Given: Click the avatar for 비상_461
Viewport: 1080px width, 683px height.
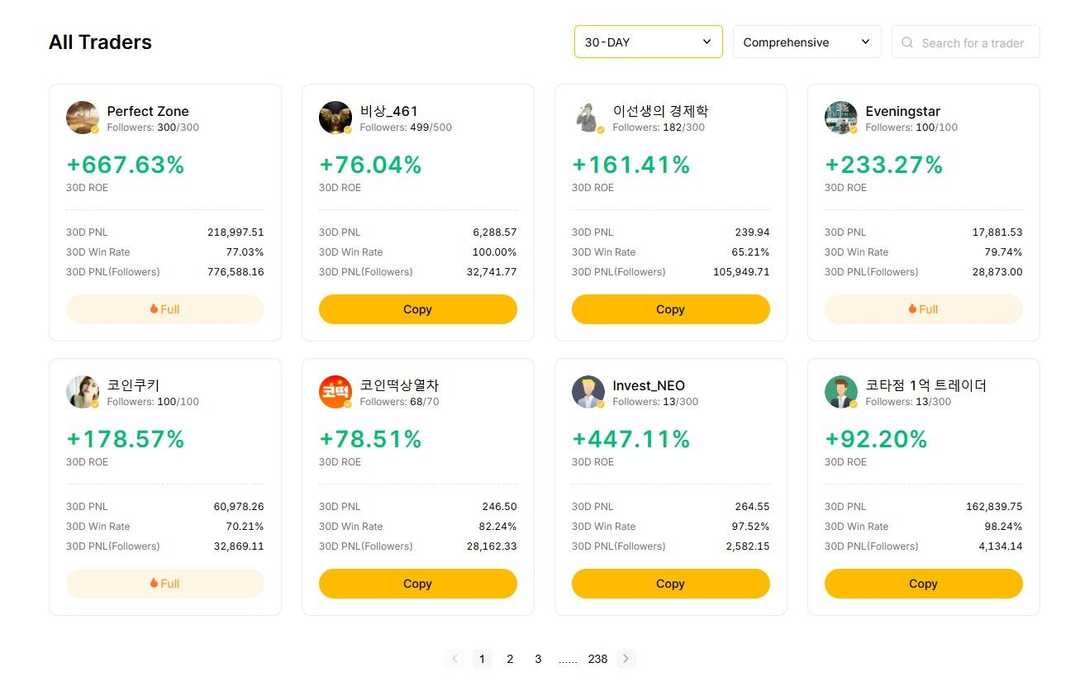Looking at the screenshot, I should click(335, 118).
